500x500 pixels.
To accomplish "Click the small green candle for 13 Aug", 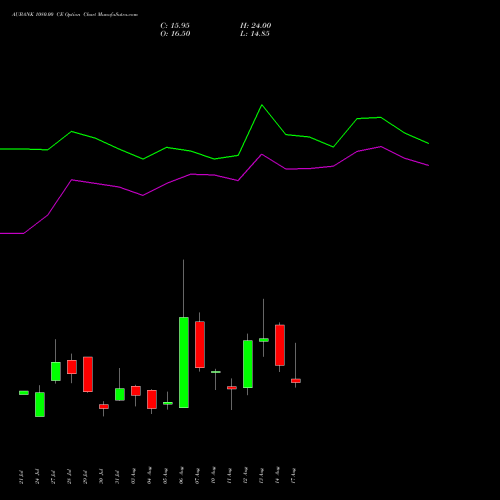I will [264, 340].
